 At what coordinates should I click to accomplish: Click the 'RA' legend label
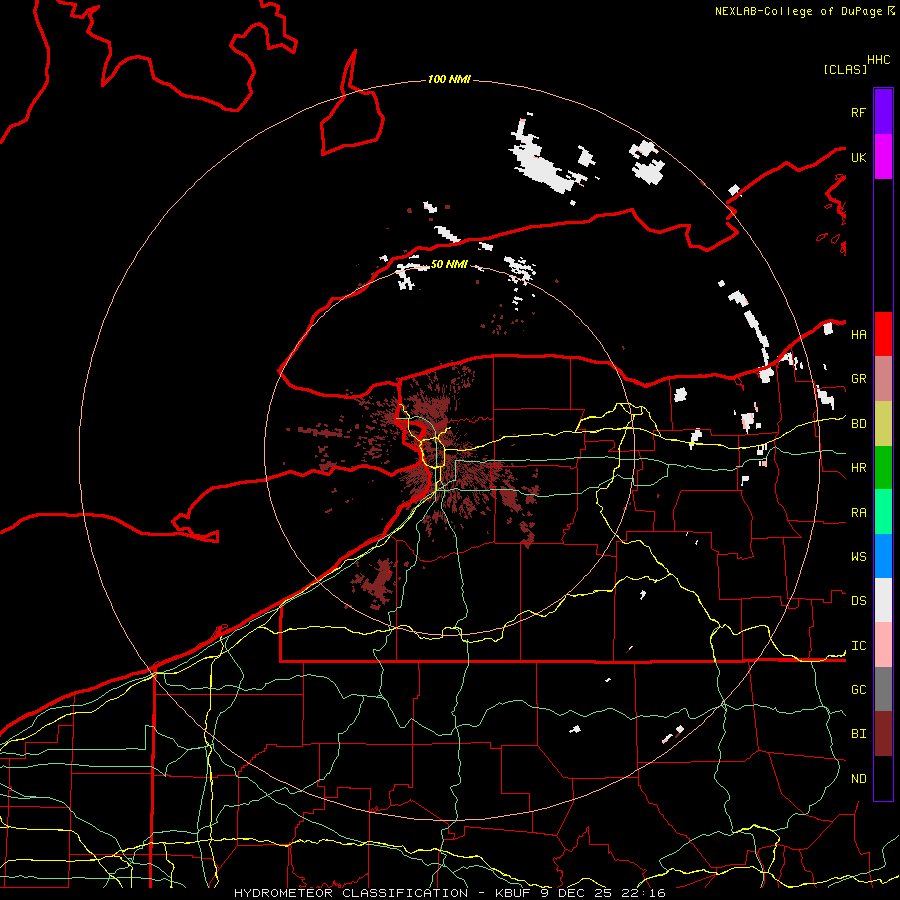coord(858,513)
